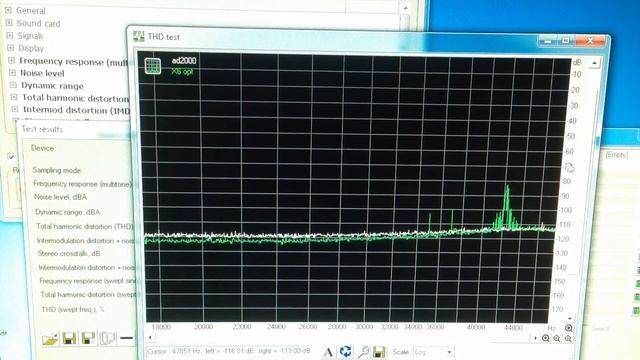Expand the Noise level node
This screenshot has height=360, width=640.
click(x=12, y=73)
